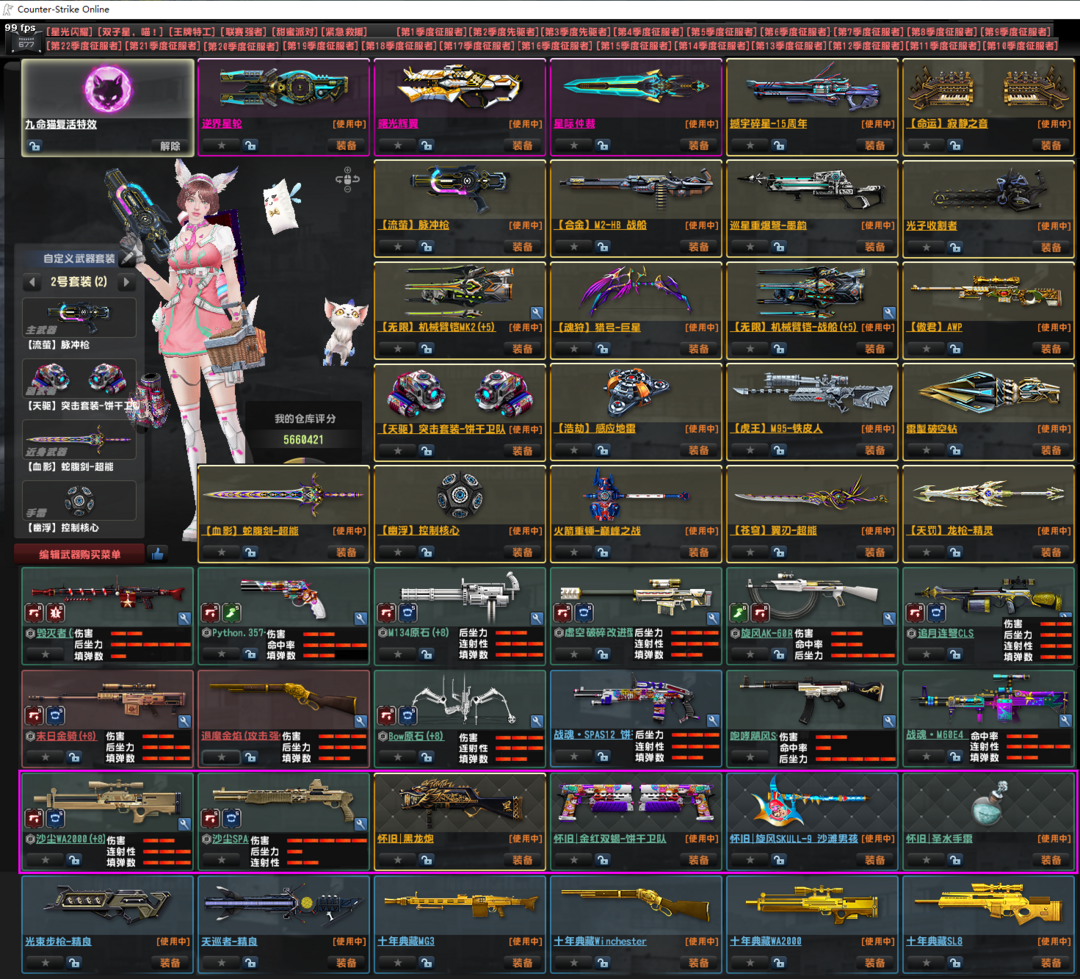This screenshot has height=979, width=1080.
Task: Click the wrench icon on Bow原石 card
Action: (536, 721)
